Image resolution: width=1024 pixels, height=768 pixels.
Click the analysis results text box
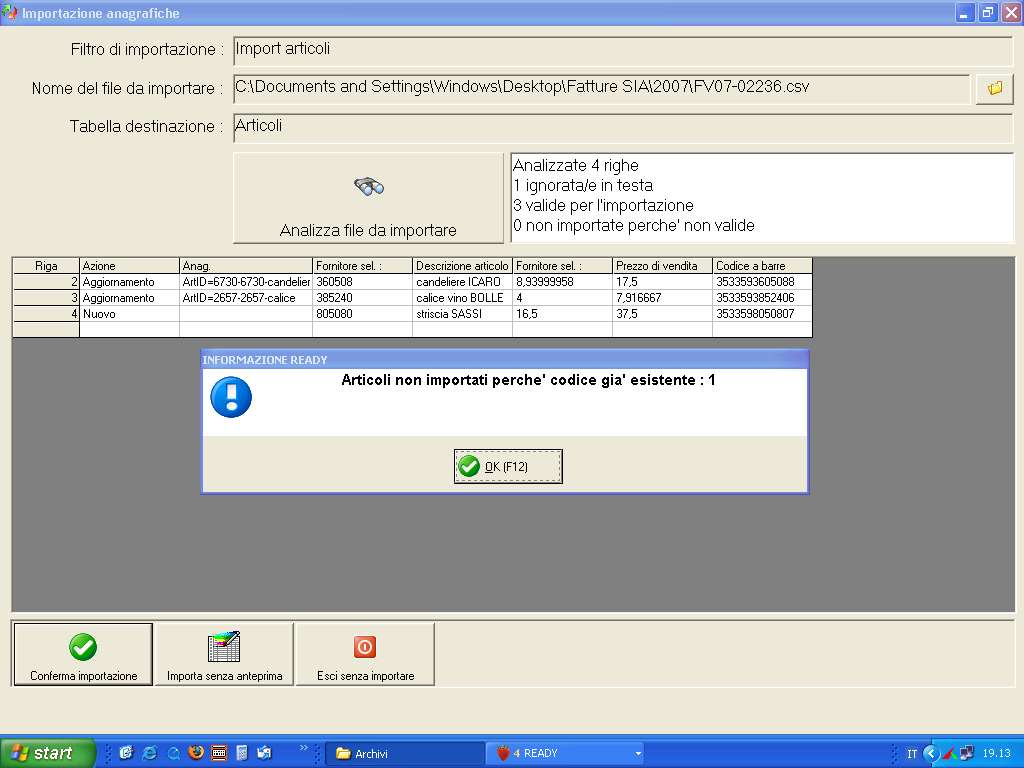761,198
